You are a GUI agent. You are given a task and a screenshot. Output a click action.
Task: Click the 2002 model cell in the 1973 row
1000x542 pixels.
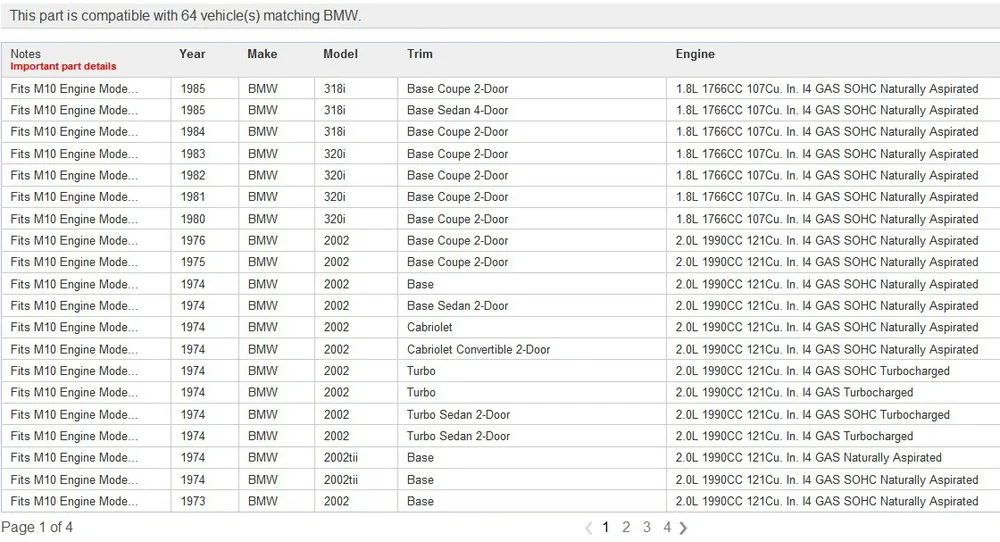coord(336,501)
